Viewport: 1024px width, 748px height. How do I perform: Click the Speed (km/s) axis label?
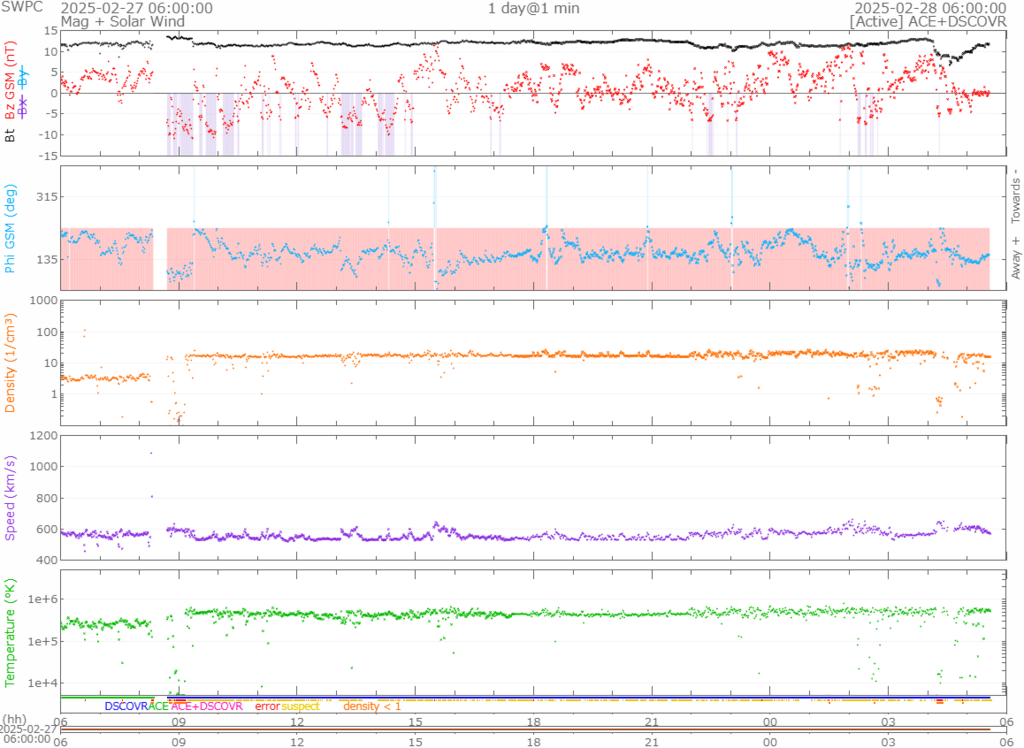coord(11,497)
